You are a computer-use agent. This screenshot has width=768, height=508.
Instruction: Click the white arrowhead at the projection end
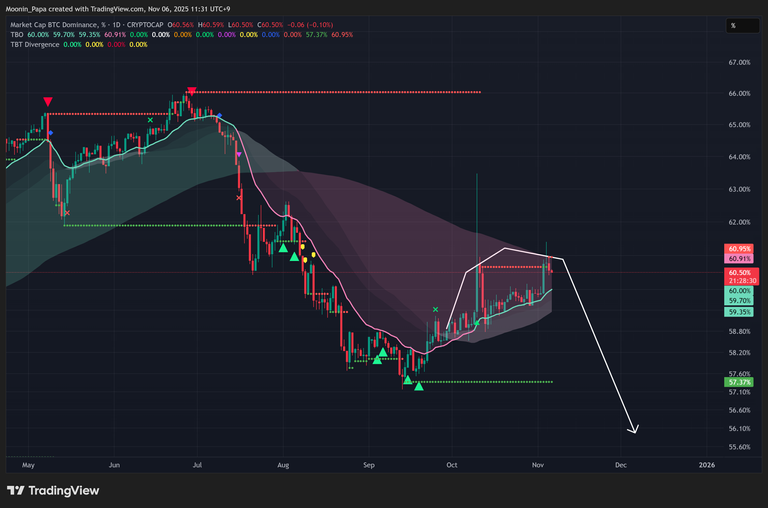(633, 429)
